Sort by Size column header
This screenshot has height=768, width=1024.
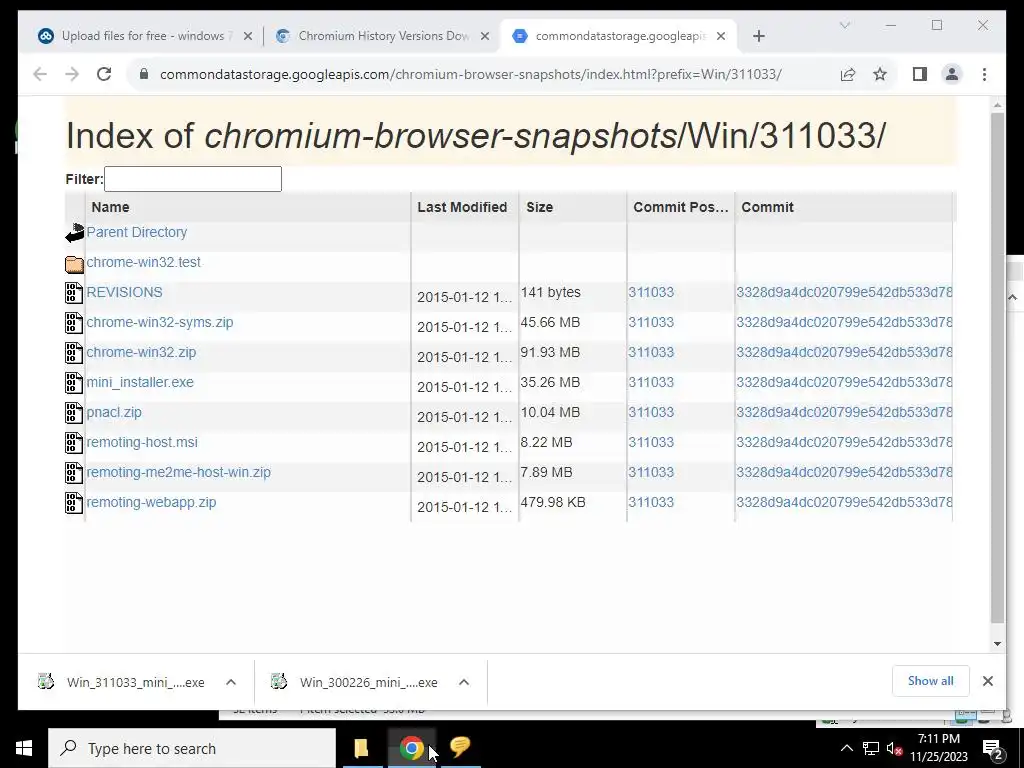pos(539,207)
